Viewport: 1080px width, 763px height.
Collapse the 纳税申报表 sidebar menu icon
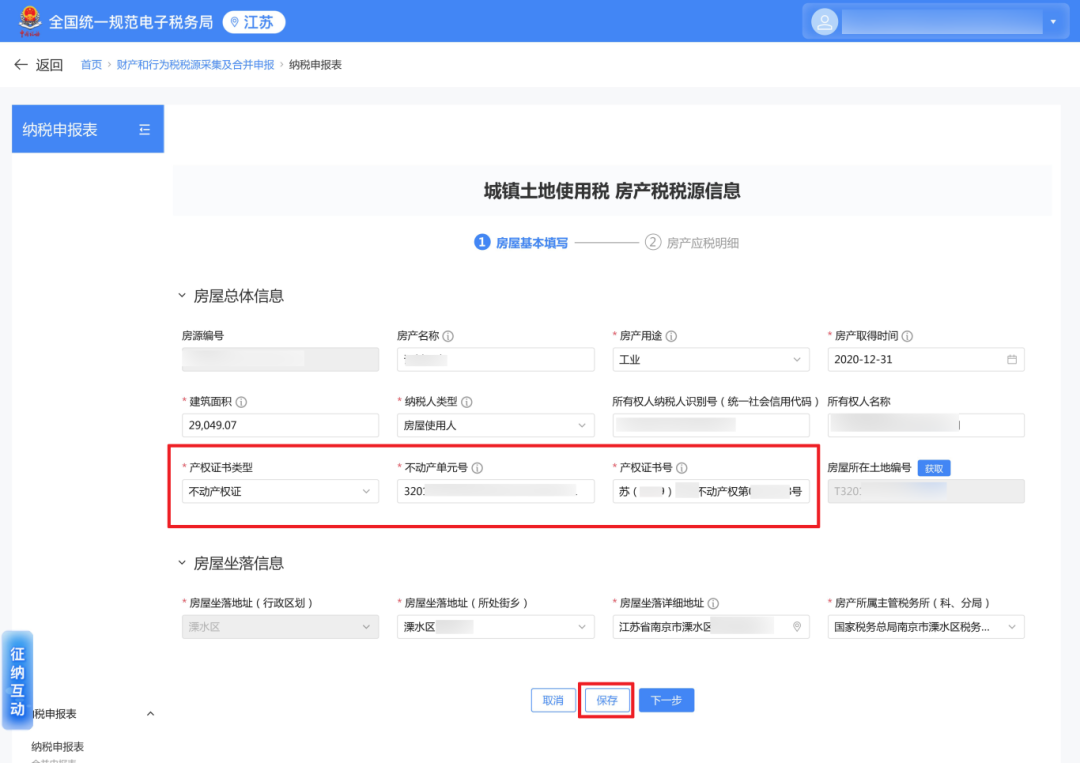click(145, 129)
